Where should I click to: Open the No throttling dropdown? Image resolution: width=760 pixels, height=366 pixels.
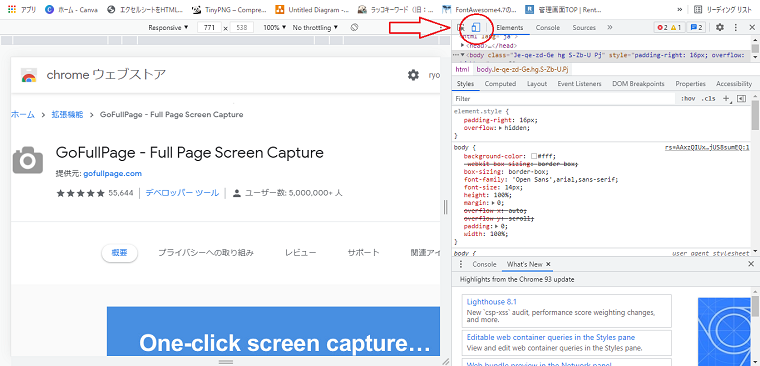316,28
